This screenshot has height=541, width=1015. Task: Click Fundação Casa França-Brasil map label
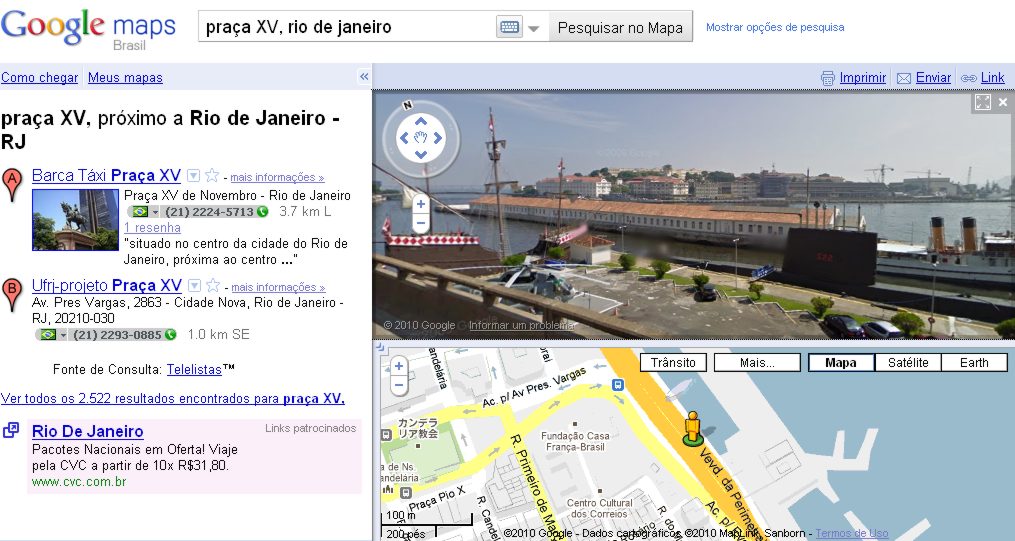(575, 441)
